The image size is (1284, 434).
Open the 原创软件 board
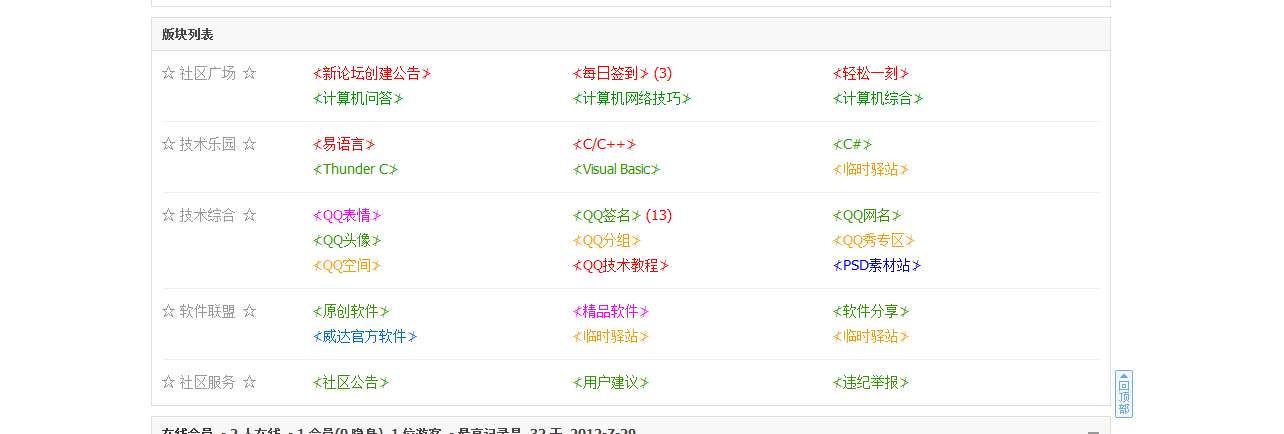pos(351,311)
